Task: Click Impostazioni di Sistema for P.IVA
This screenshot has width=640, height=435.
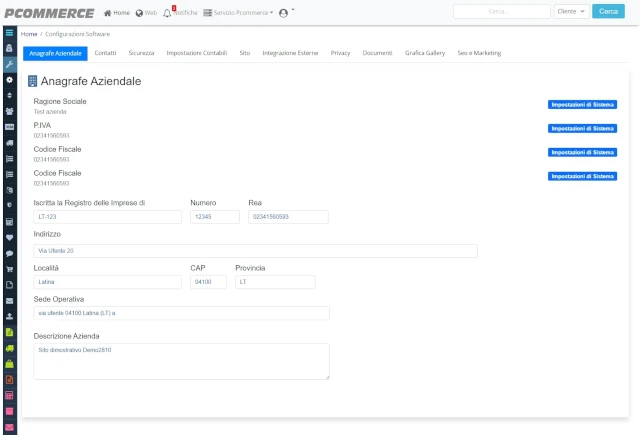Action: coord(582,129)
